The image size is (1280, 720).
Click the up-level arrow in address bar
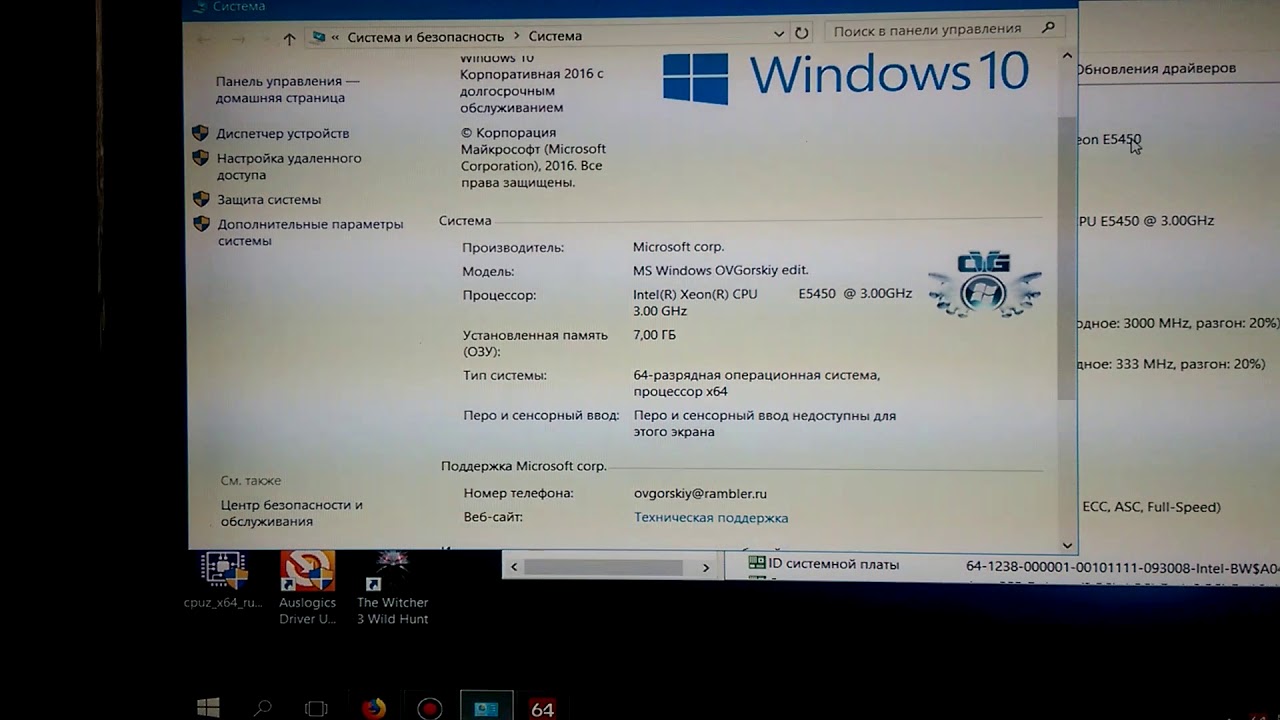coord(289,38)
